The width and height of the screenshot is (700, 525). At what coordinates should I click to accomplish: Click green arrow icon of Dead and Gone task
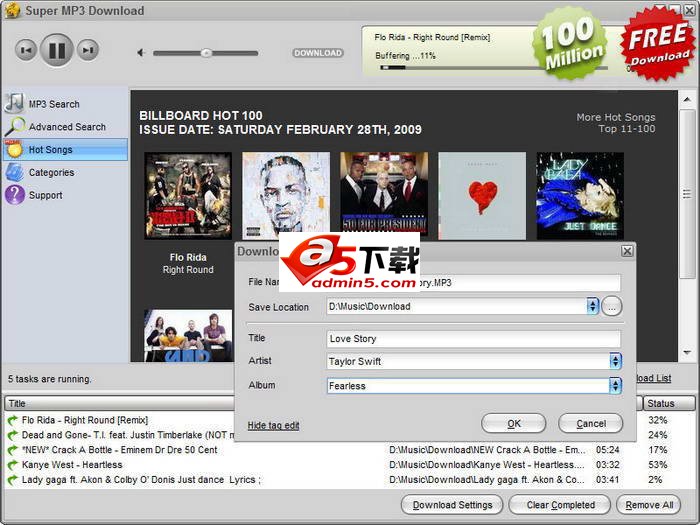click(12, 435)
